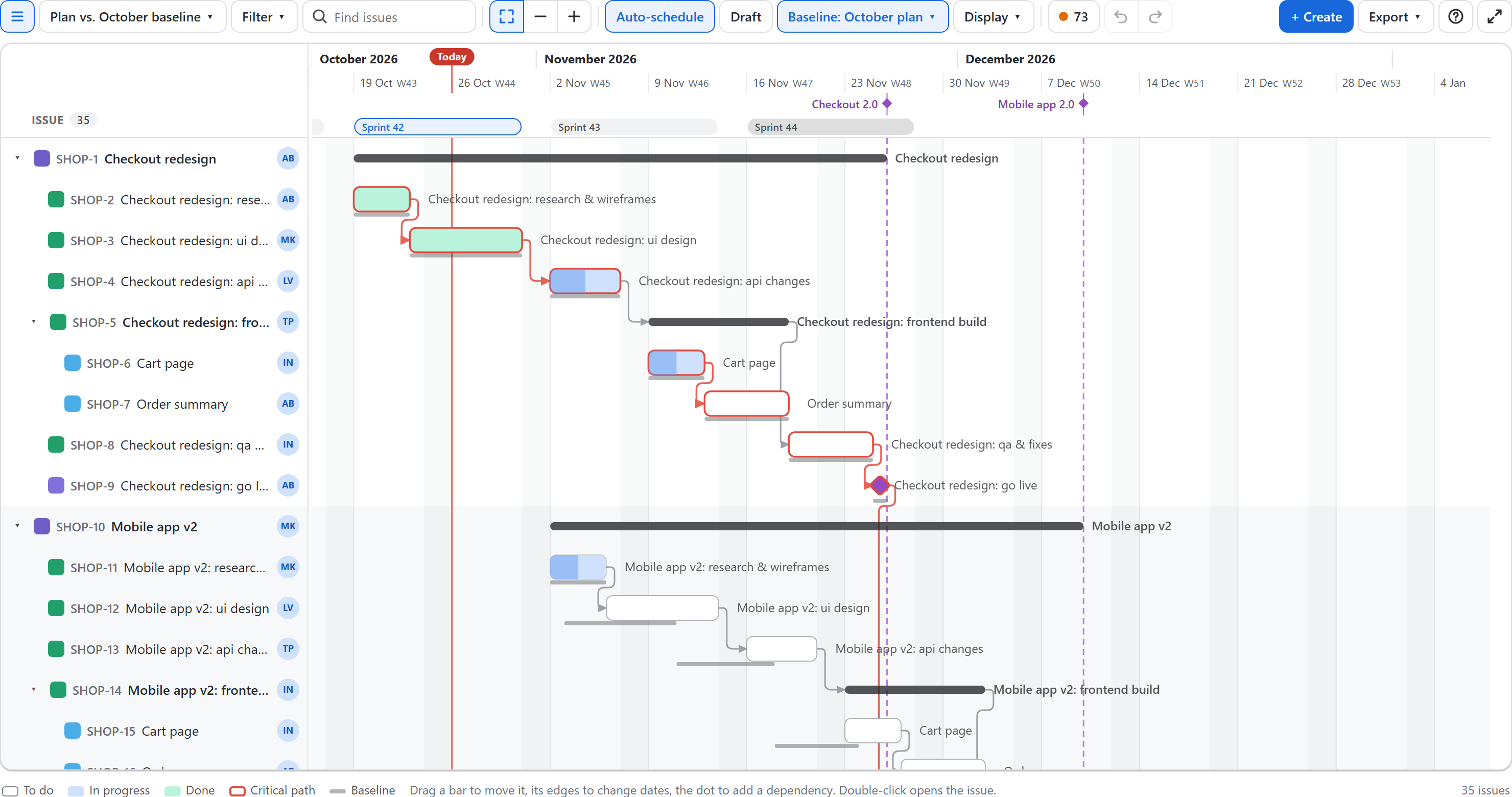Click the + Create button
Viewport: 1512px width, 797px height.
[1316, 16]
